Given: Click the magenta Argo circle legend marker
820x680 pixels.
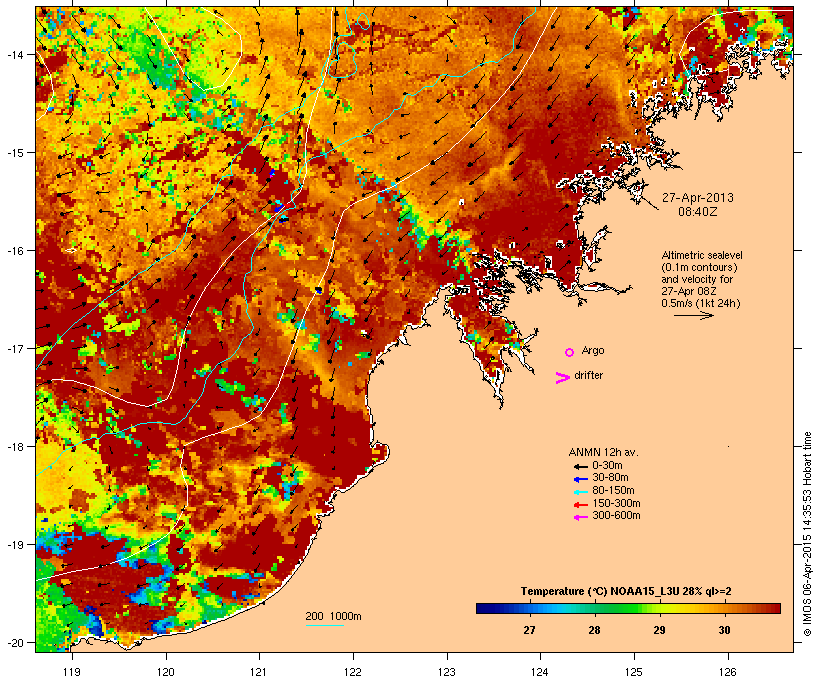Looking at the screenshot, I should point(570,352).
